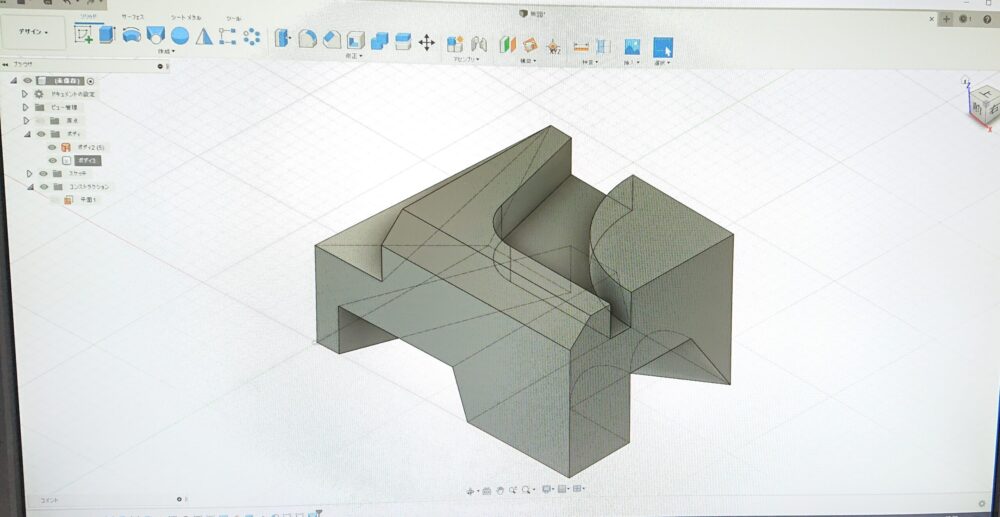Select the Plane at Angle tool
The image size is (1000, 517).
pos(530,45)
